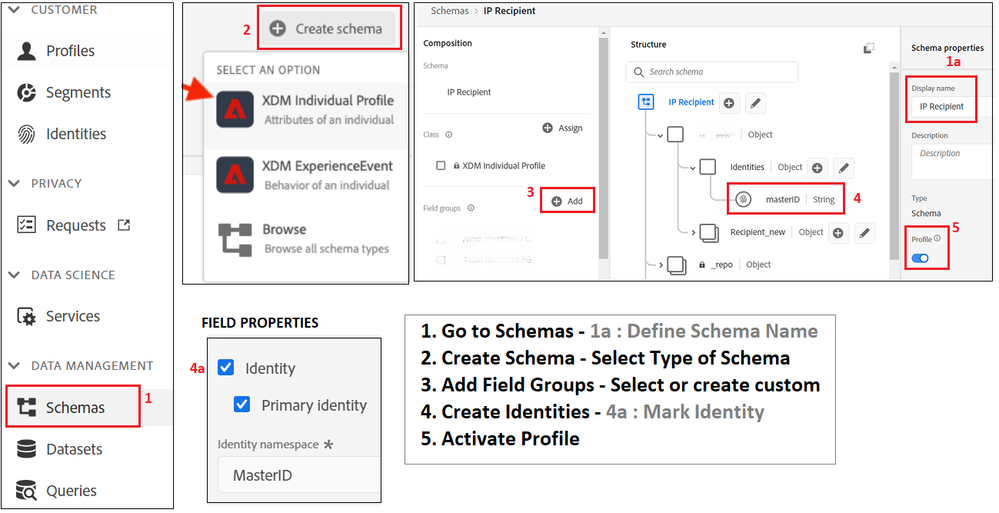The image size is (999, 513).
Task: Click the Queries icon in sidebar
Action: pyautogui.click(x=27, y=491)
